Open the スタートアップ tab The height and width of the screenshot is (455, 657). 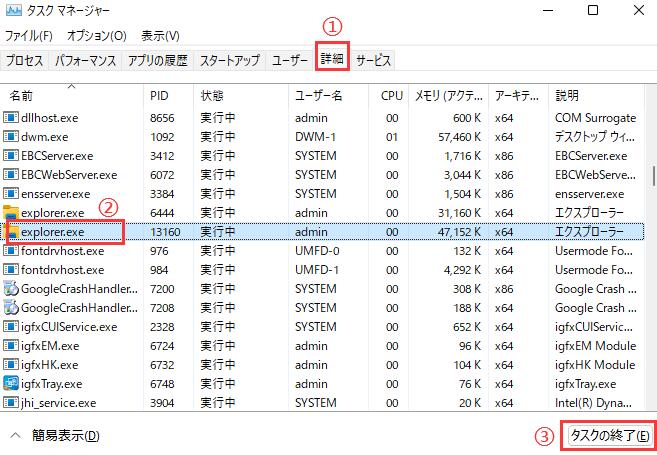click(x=230, y=61)
